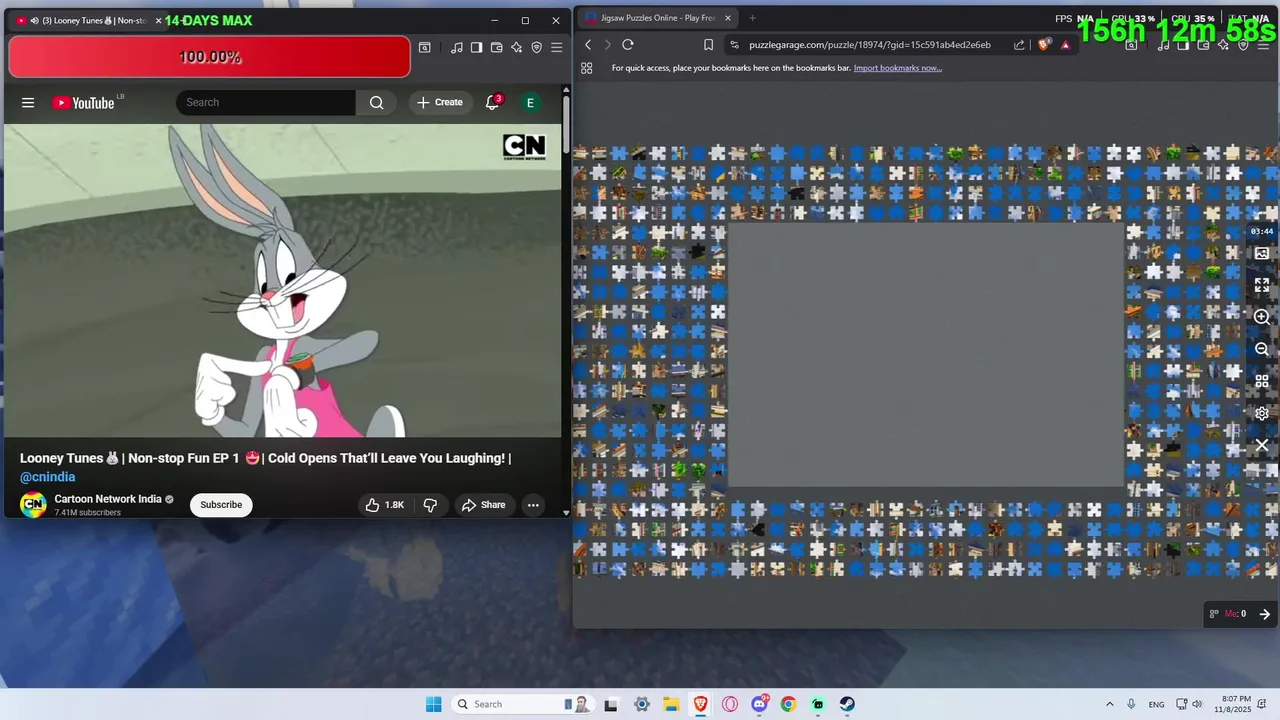The width and height of the screenshot is (1280, 720).
Task: Click the Import bookmarks now link
Action: pos(898,68)
